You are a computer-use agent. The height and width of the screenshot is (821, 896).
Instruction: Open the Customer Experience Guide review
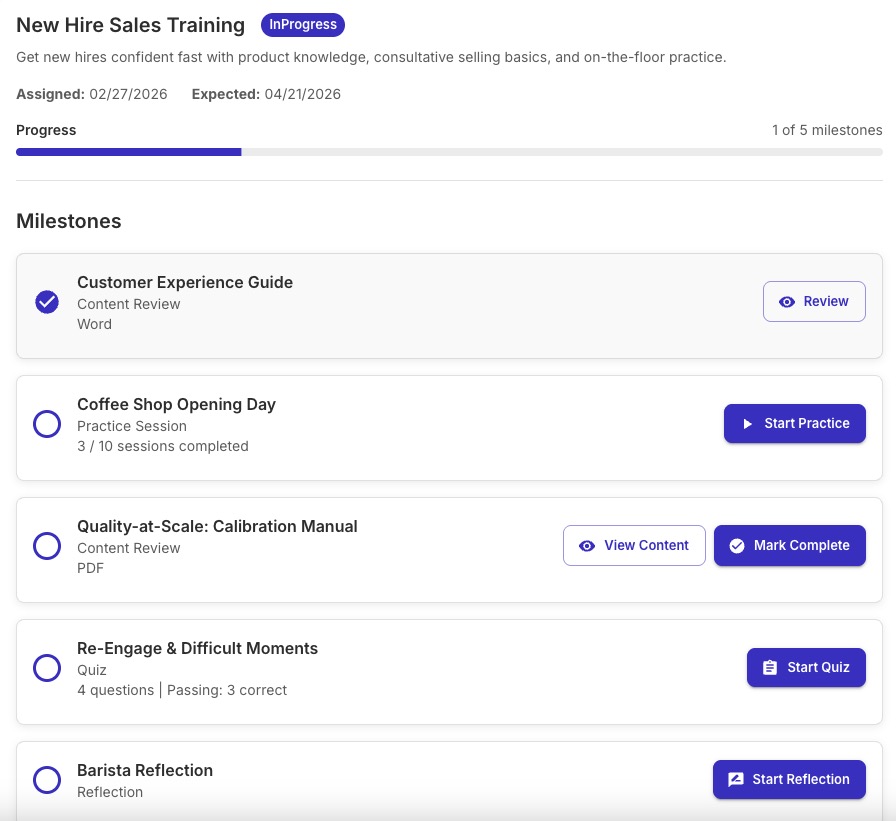click(x=814, y=301)
